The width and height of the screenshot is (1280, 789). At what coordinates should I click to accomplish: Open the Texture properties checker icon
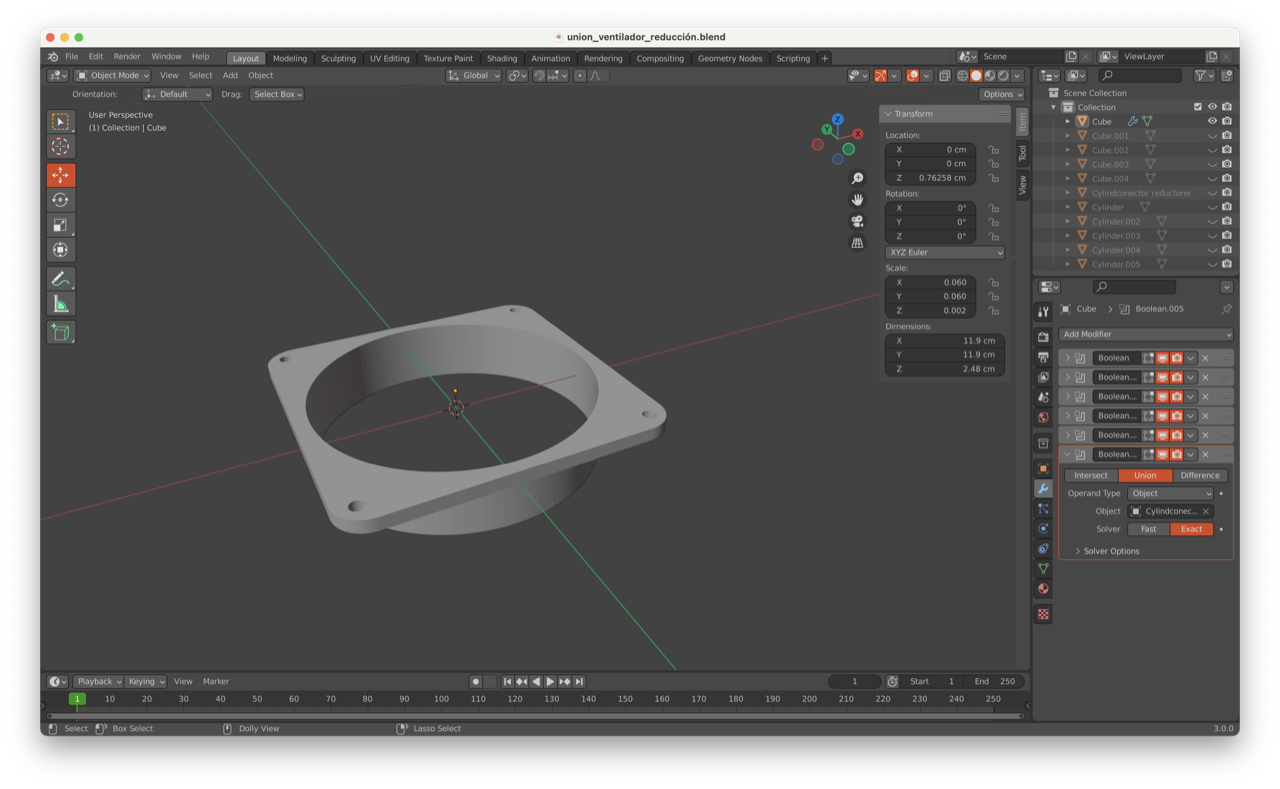click(x=1043, y=614)
